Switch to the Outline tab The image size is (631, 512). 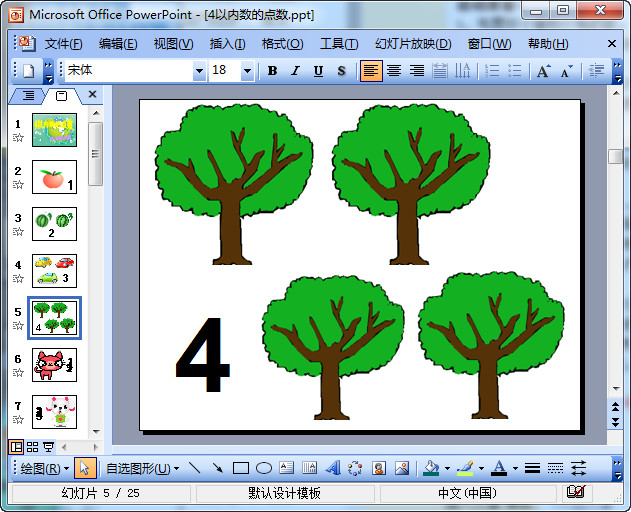[x=28, y=96]
